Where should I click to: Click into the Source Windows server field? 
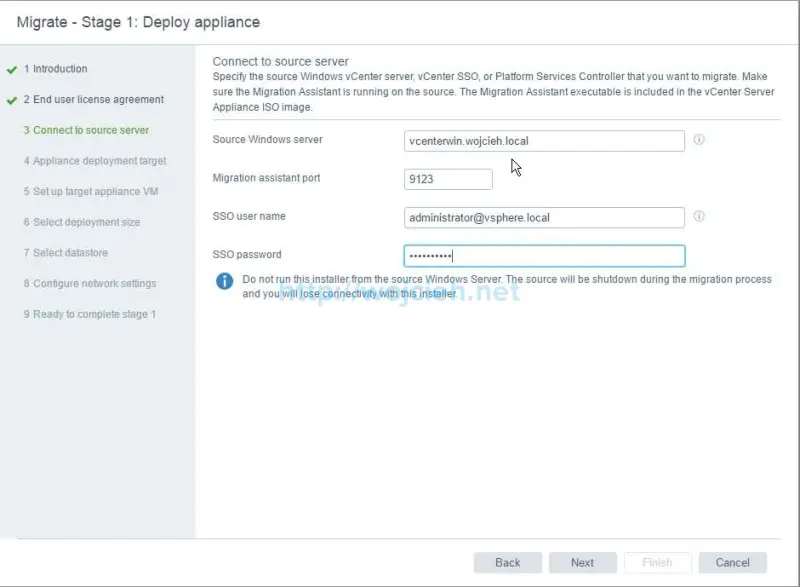click(543, 141)
